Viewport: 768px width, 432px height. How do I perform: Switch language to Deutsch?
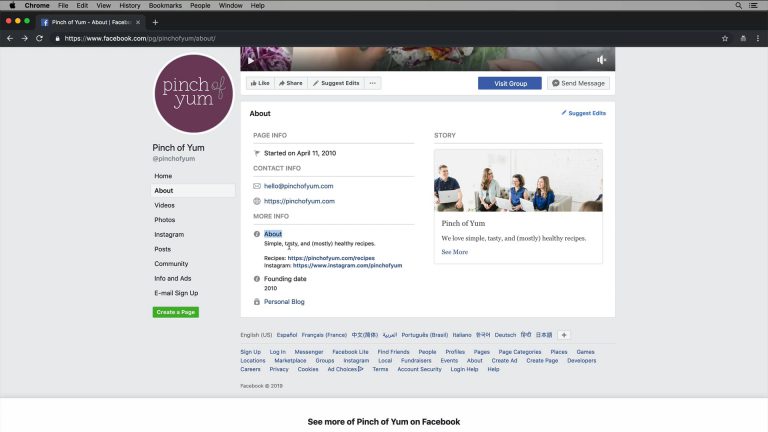(505, 335)
